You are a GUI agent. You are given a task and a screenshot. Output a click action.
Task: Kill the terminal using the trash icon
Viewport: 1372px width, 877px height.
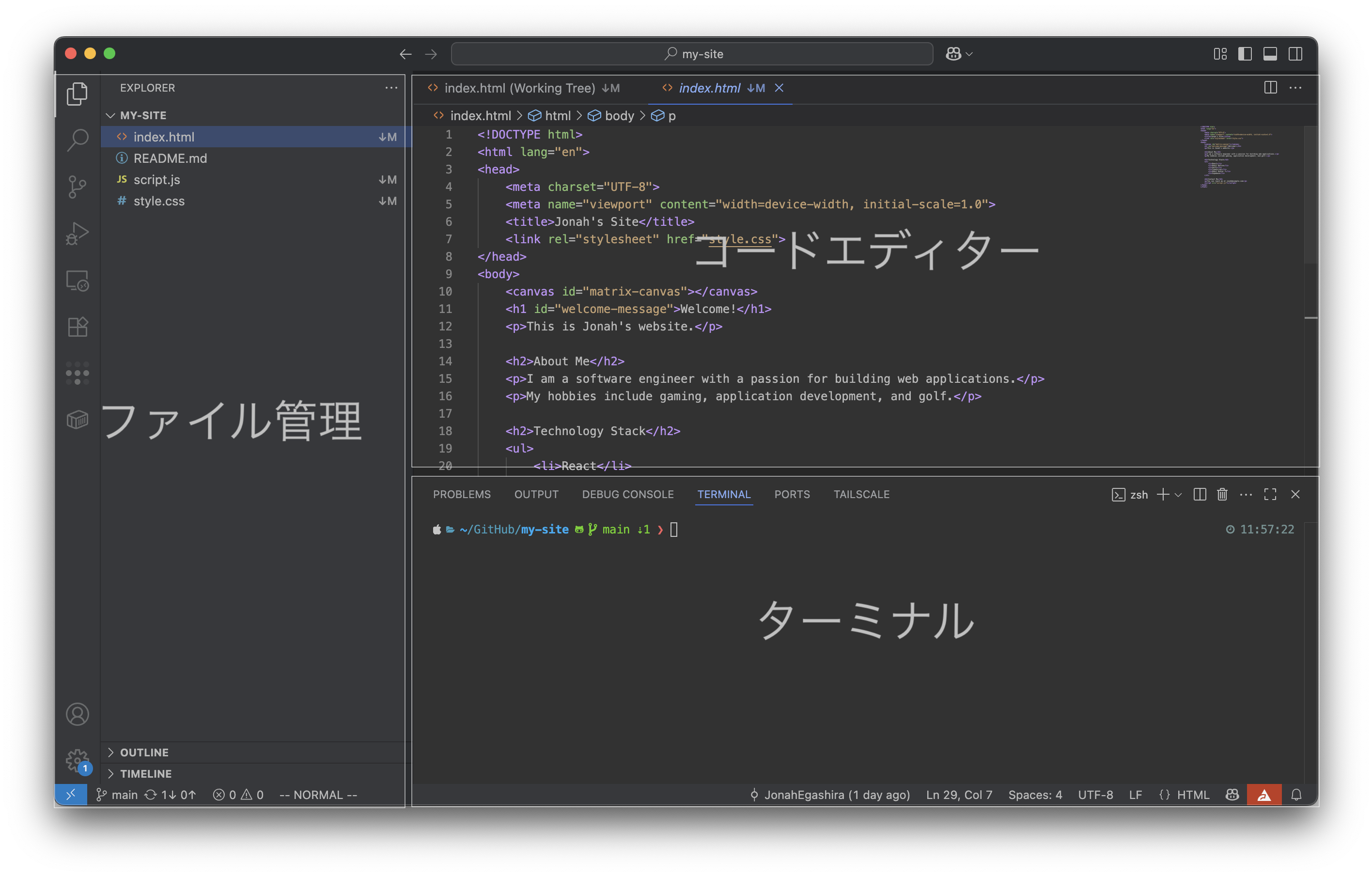(x=1222, y=494)
